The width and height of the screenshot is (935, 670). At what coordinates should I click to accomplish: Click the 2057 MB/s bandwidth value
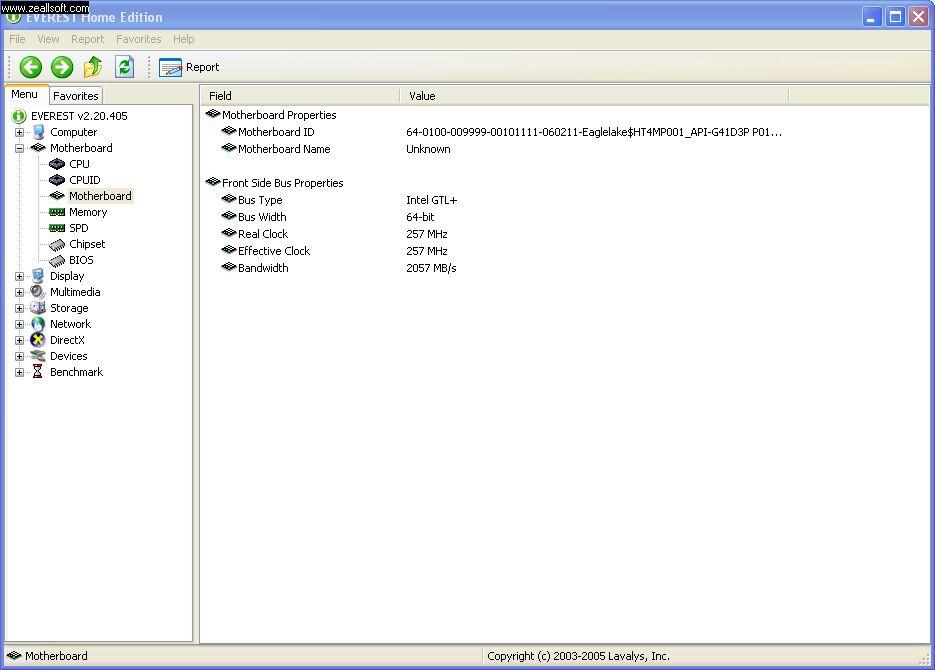pyautogui.click(x=431, y=268)
